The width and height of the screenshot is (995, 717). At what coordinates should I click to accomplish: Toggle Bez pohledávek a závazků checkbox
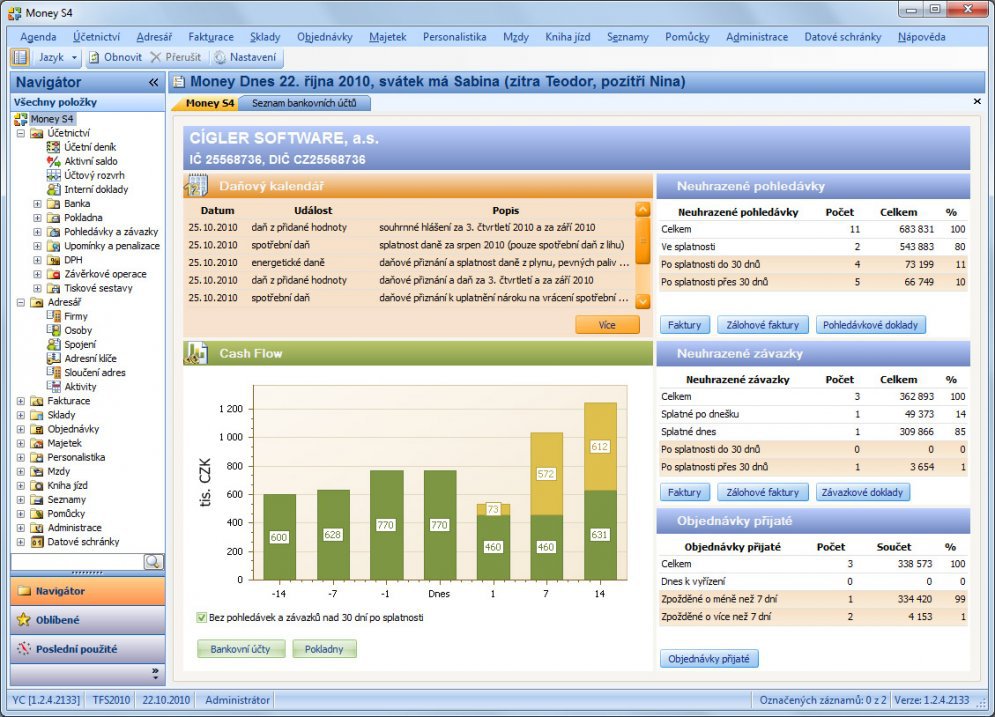tap(202, 617)
